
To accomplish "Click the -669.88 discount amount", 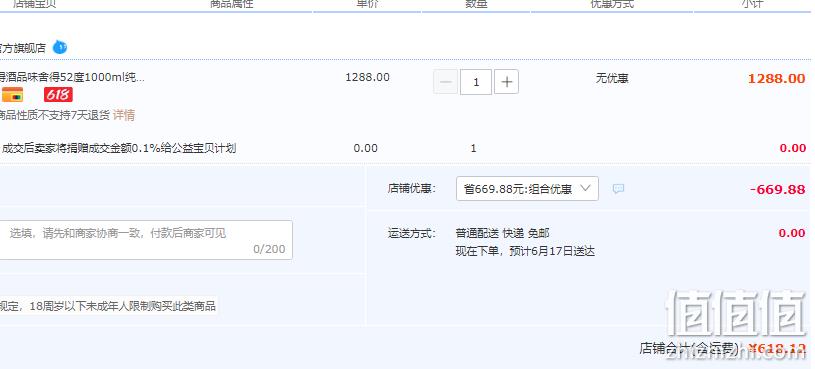I will 778,189.
